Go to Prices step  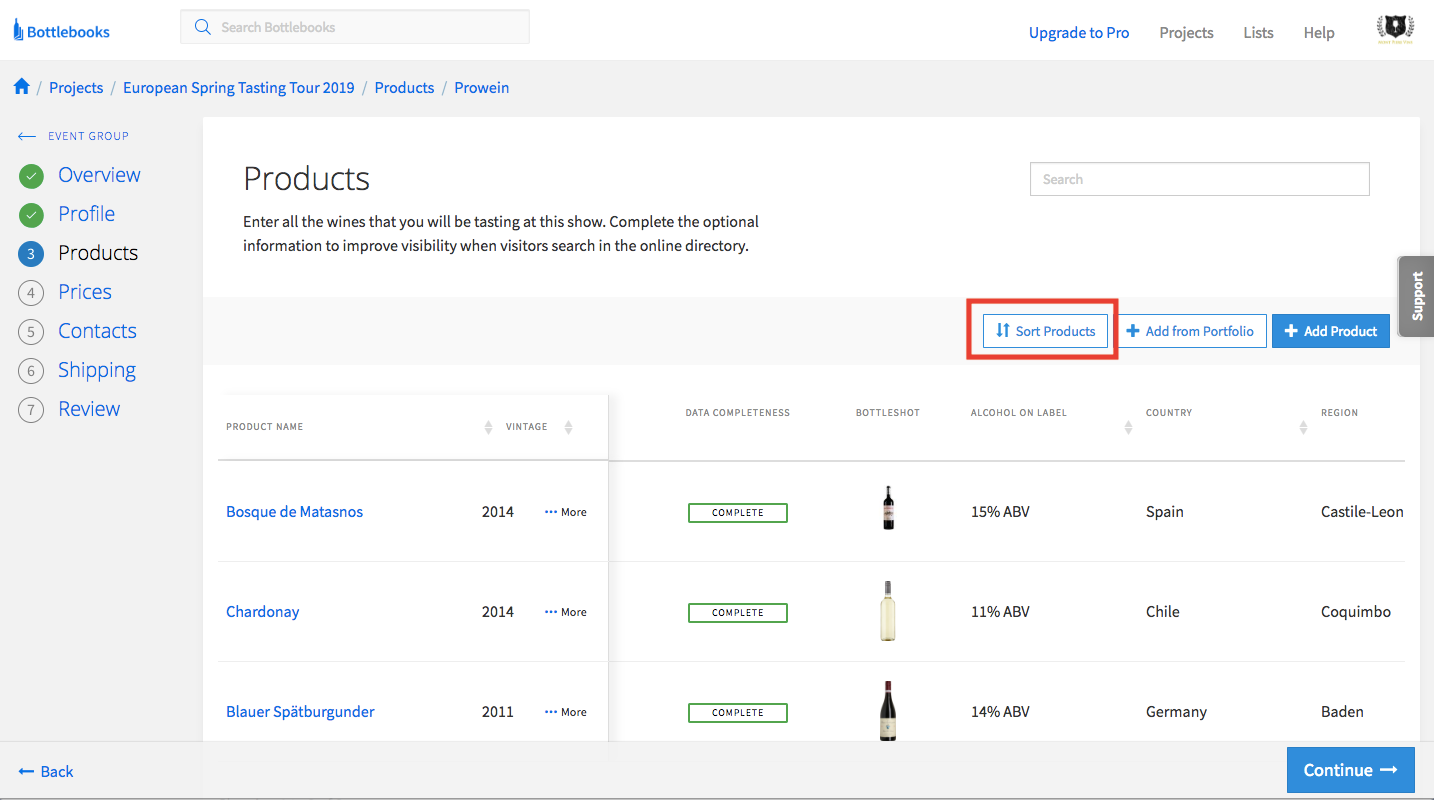[x=85, y=292]
